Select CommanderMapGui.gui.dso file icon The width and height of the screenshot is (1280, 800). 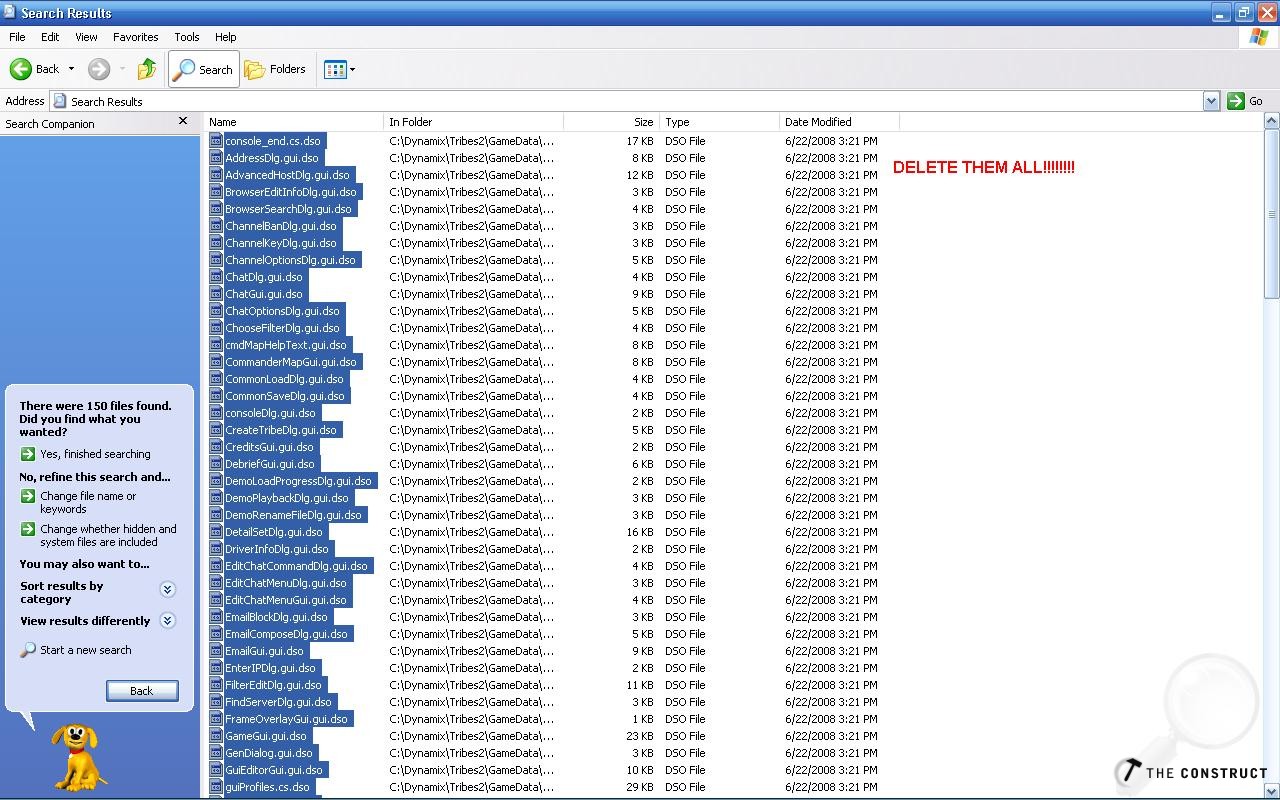coord(216,362)
